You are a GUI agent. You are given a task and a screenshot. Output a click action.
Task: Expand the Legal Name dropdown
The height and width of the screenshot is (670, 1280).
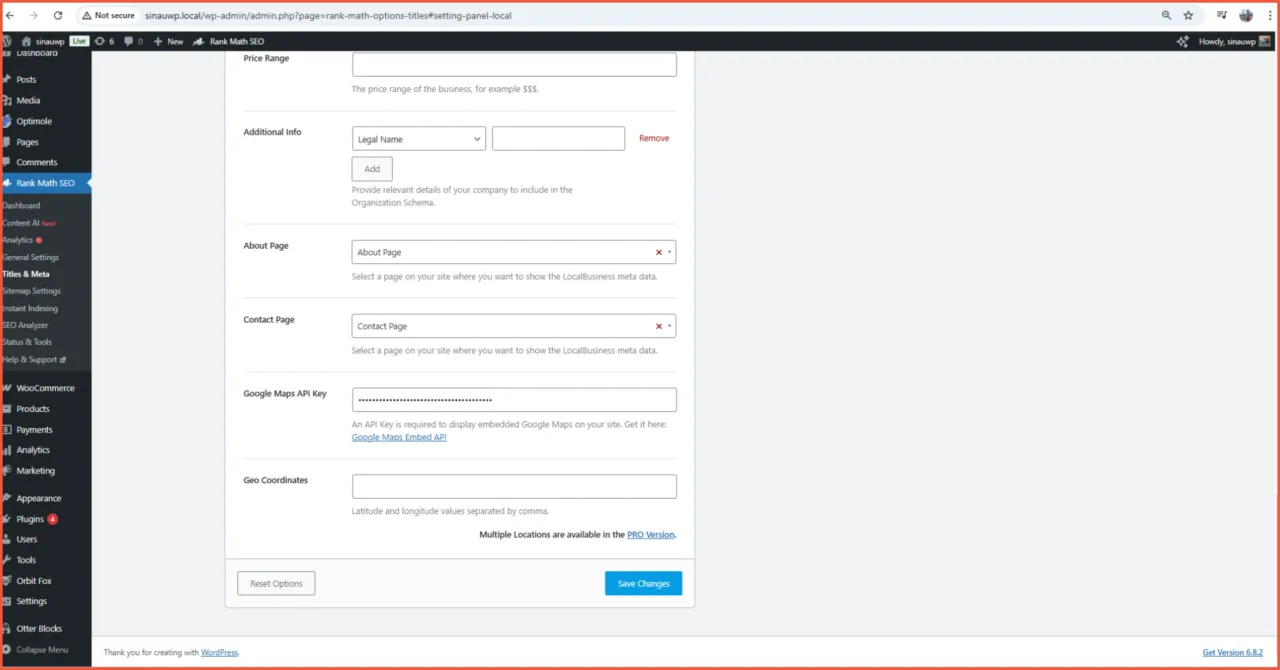point(419,139)
